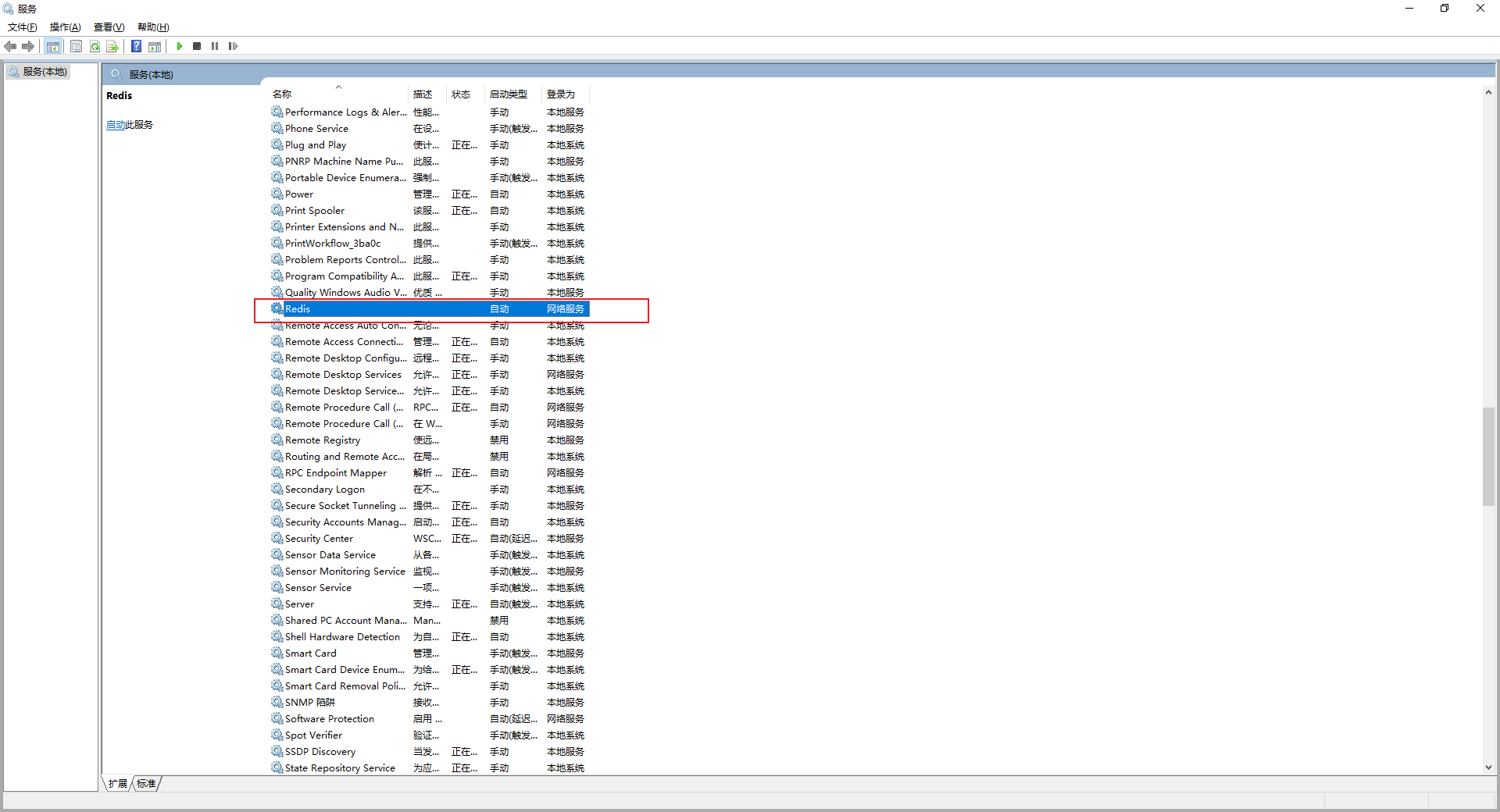Image resolution: width=1500 pixels, height=812 pixels.
Task: Refresh the services list using toolbar icon
Action: point(95,47)
